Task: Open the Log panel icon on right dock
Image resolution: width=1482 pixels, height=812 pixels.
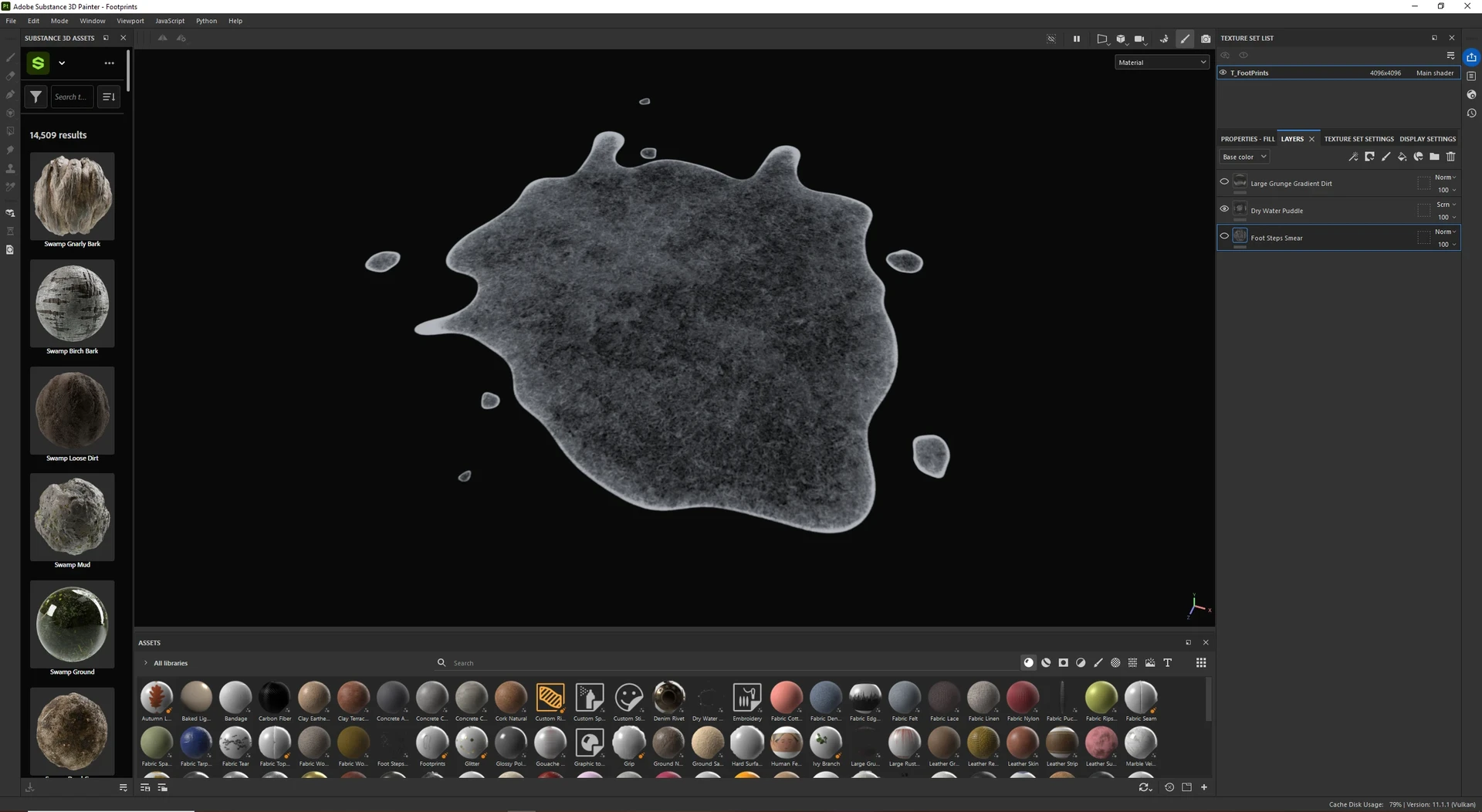Action: (x=1472, y=76)
